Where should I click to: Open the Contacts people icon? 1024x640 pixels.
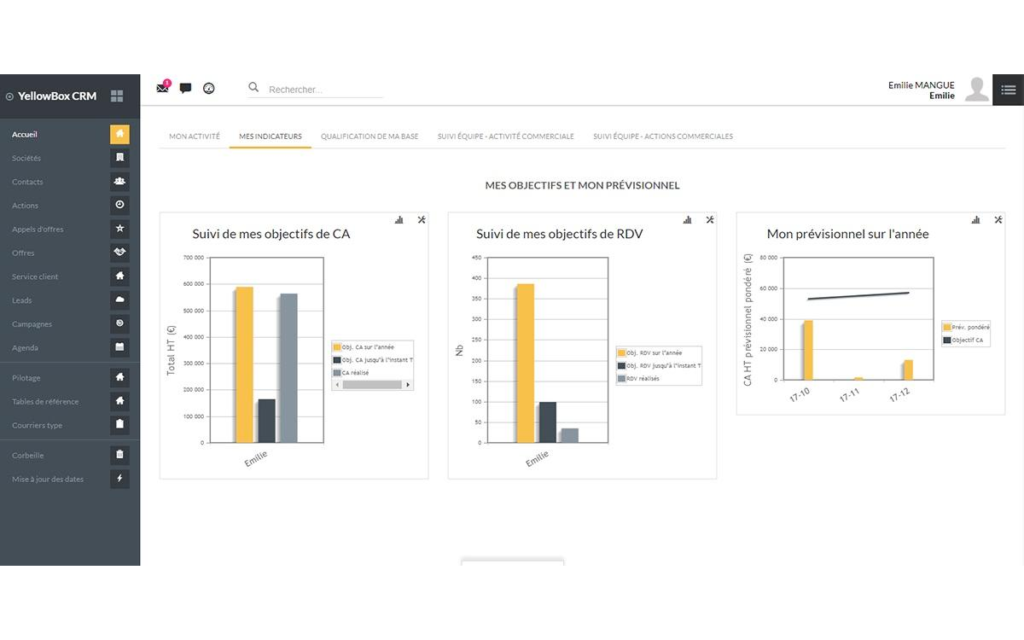(x=120, y=181)
